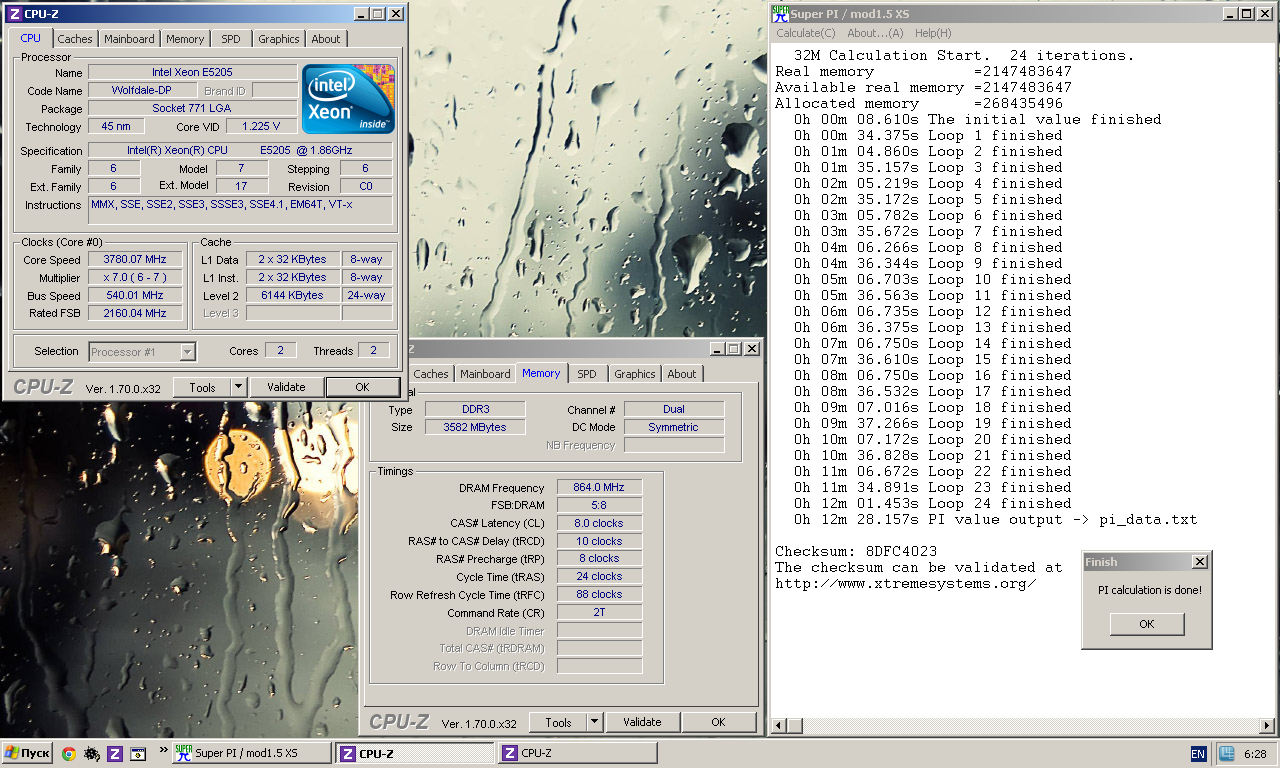The image size is (1280, 768).
Task: Click OK in front CPU-Z window
Action: click(x=362, y=387)
